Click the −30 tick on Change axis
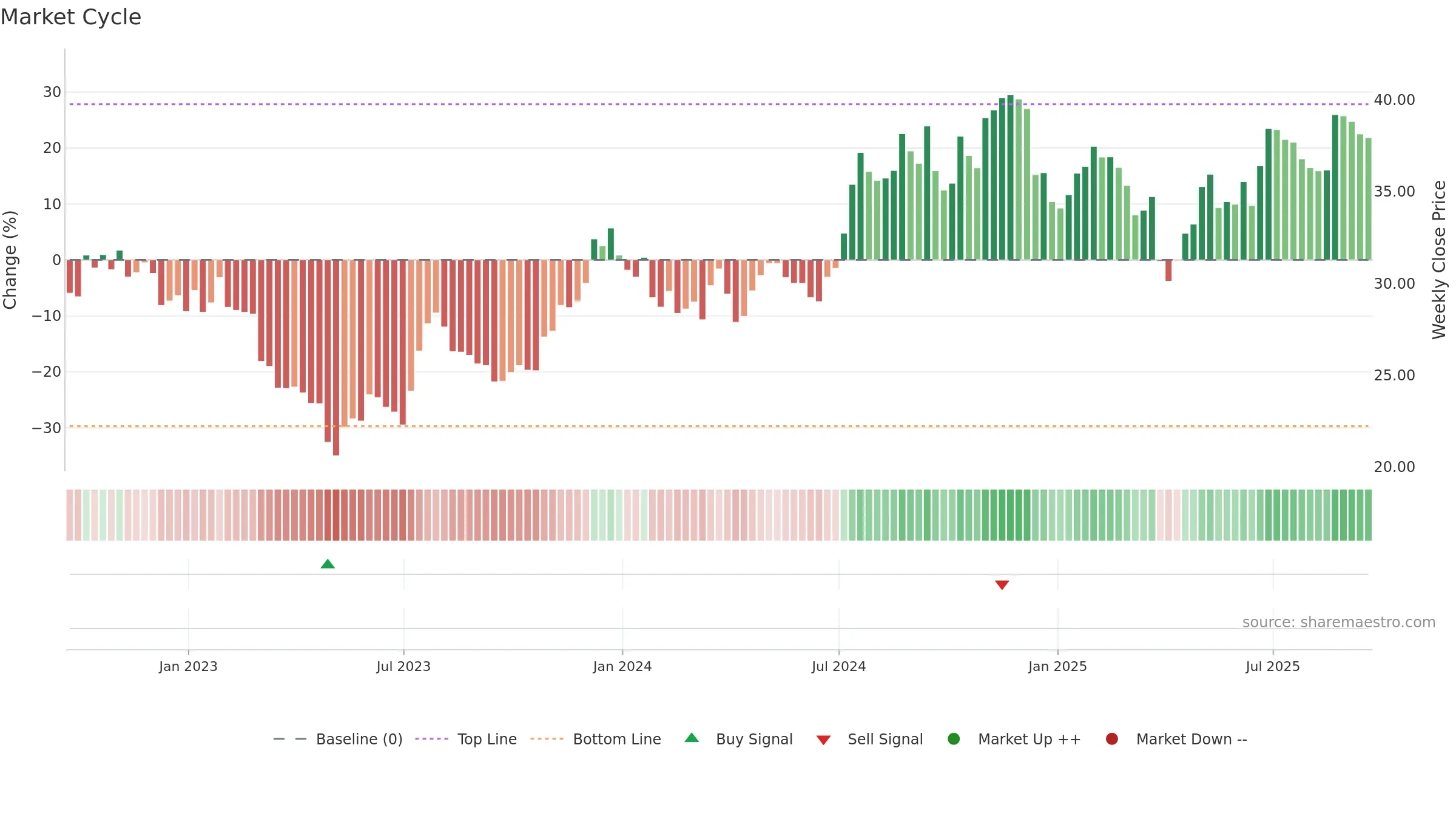Screen dimensions: 1456x819 point(47,428)
